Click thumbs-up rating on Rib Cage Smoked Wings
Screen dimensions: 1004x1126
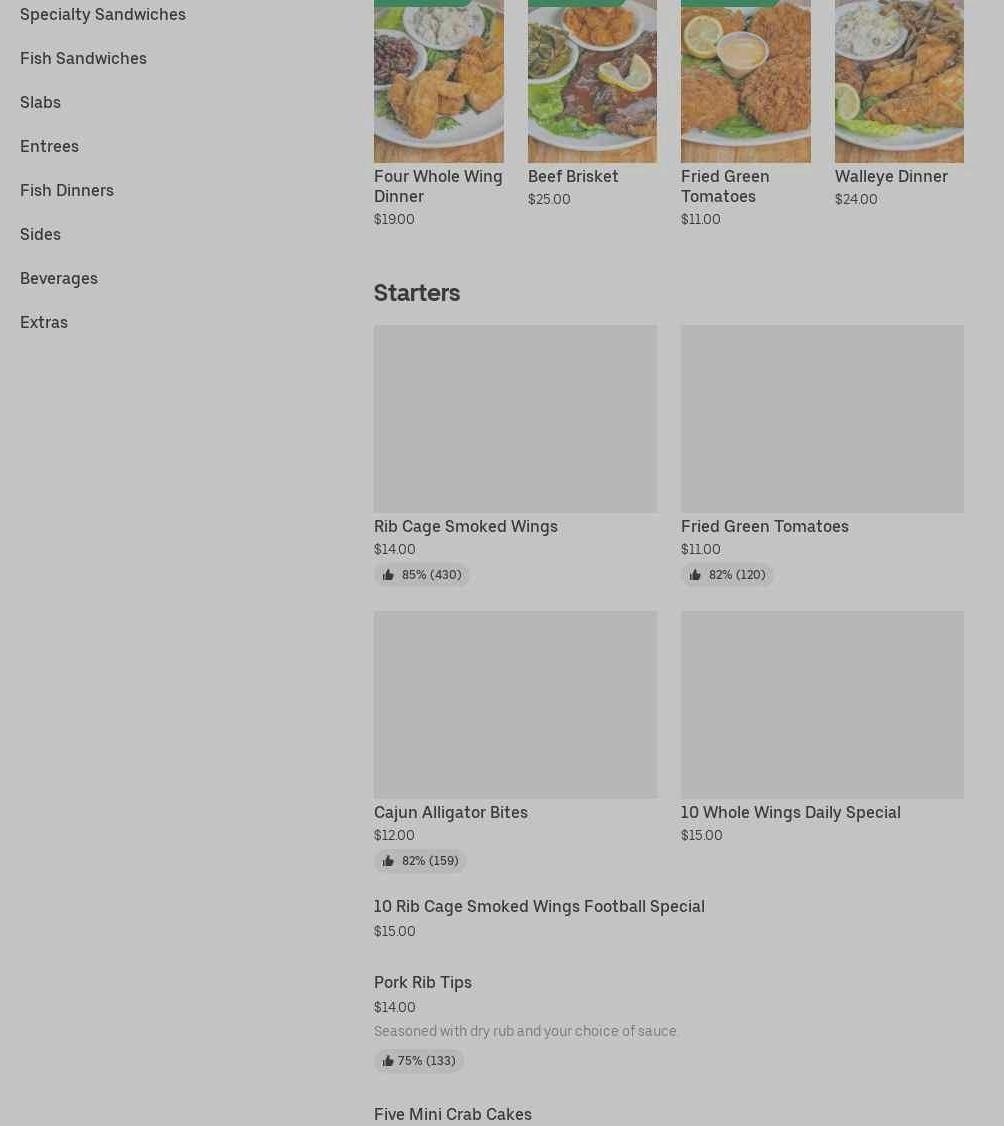pos(422,574)
